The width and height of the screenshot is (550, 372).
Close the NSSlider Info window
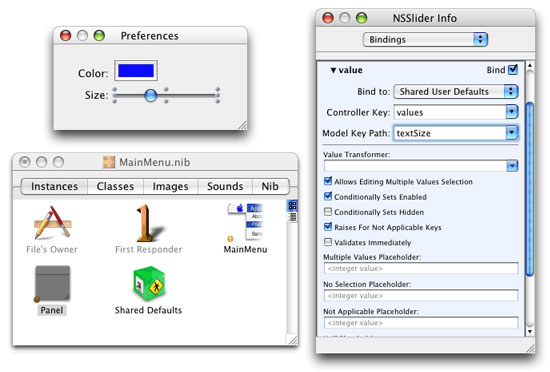pos(328,18)
